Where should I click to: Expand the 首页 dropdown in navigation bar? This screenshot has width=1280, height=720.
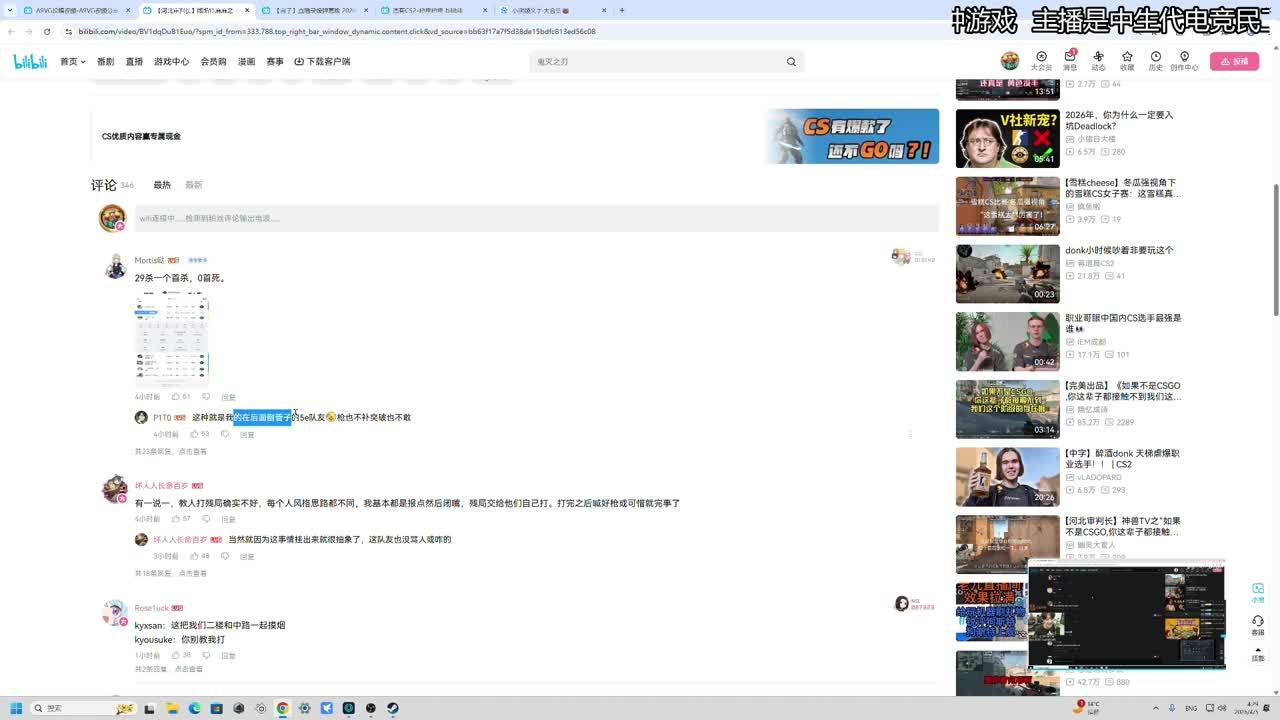[x=72, y=62]
